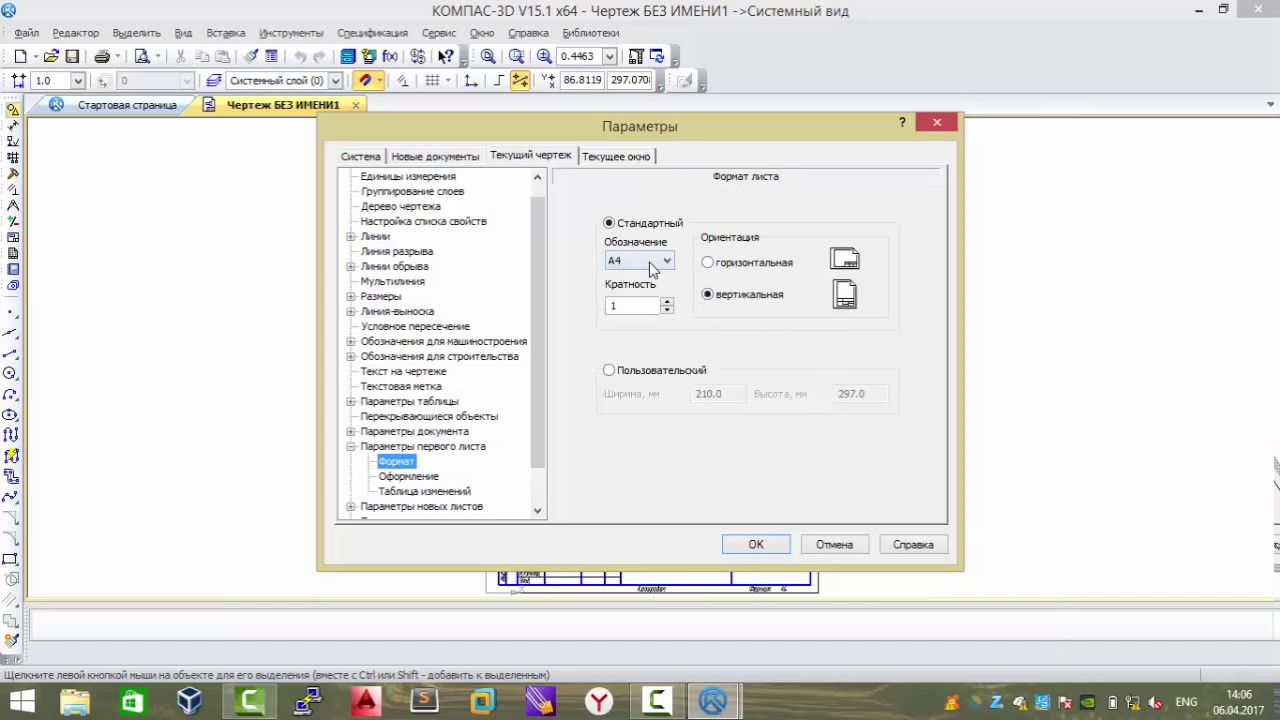Click the X coordinate field 86.8119
Viewport: 1280px width, 720px height.
click(x=582, y=80)
